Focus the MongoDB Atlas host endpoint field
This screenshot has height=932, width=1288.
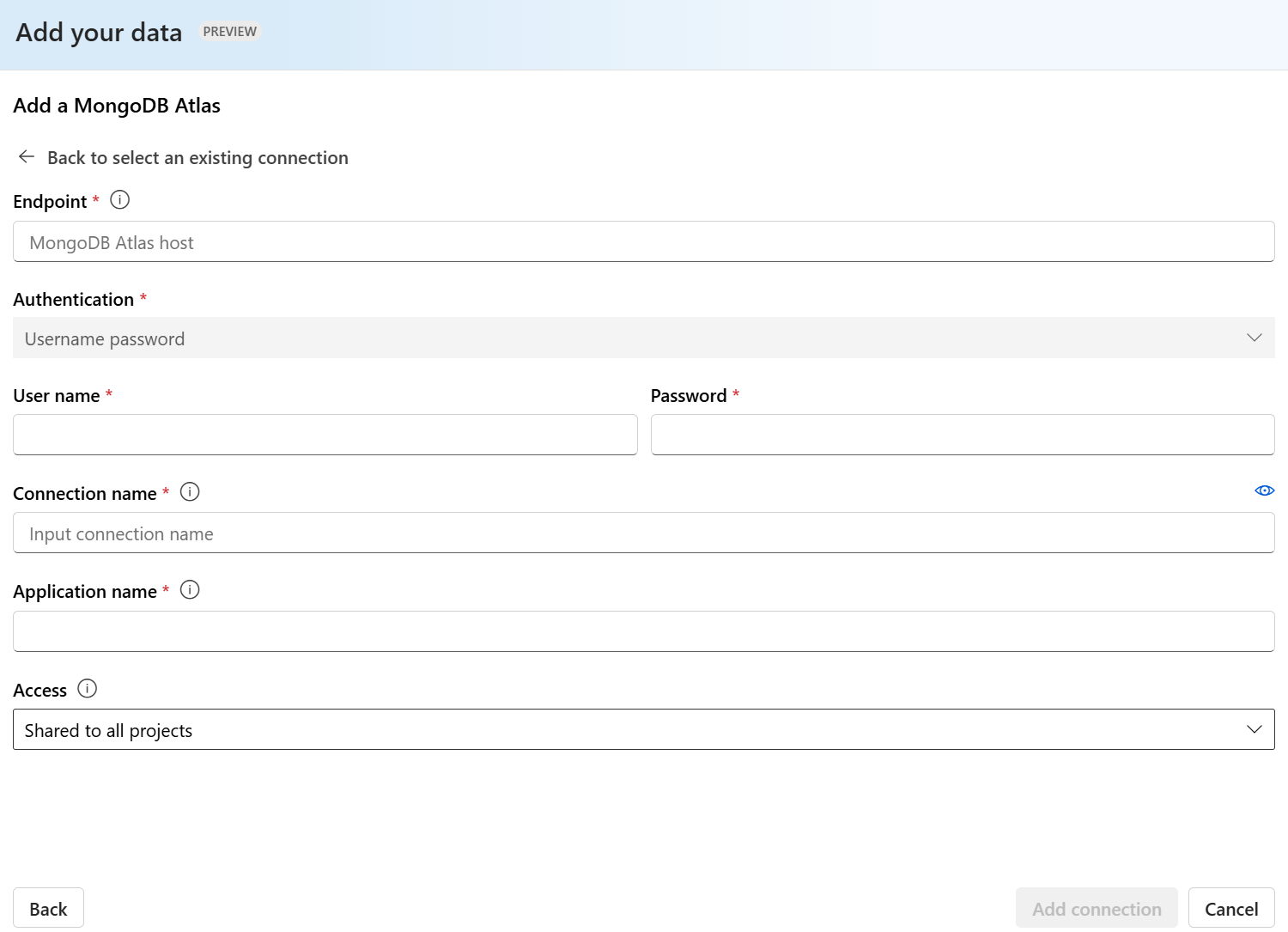(643, 242)
